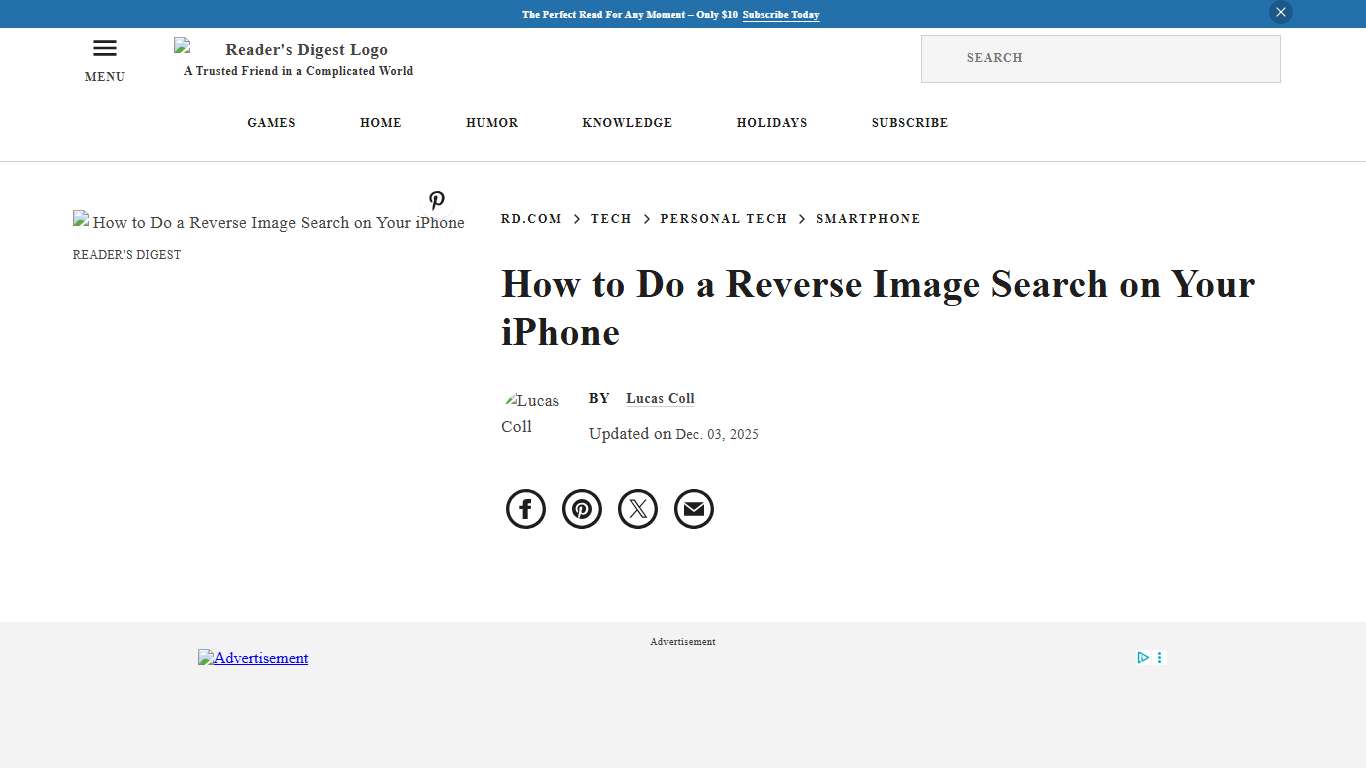Open the HUMOR section
Image resolution: width=1366 pixels, height=768 pixels.
pos(492,122)
